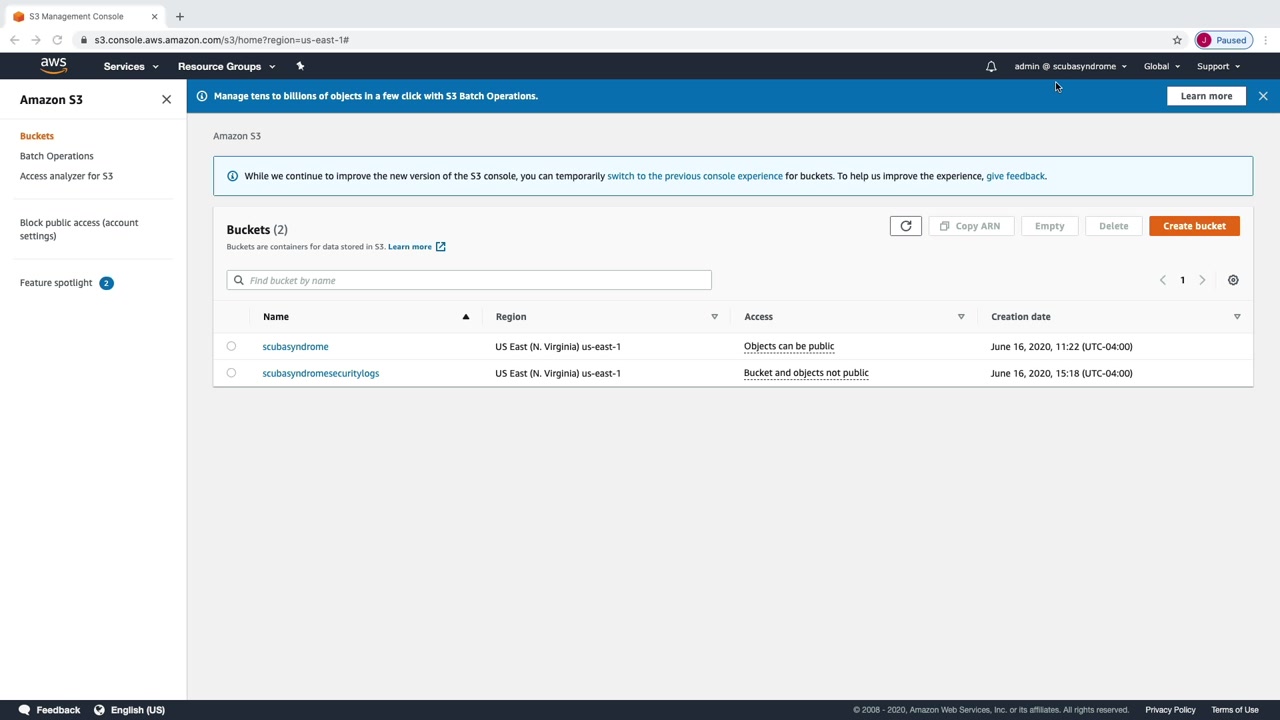Open Feature spotlight in sidebar
Screen dimensions: 1280x720
56,283
